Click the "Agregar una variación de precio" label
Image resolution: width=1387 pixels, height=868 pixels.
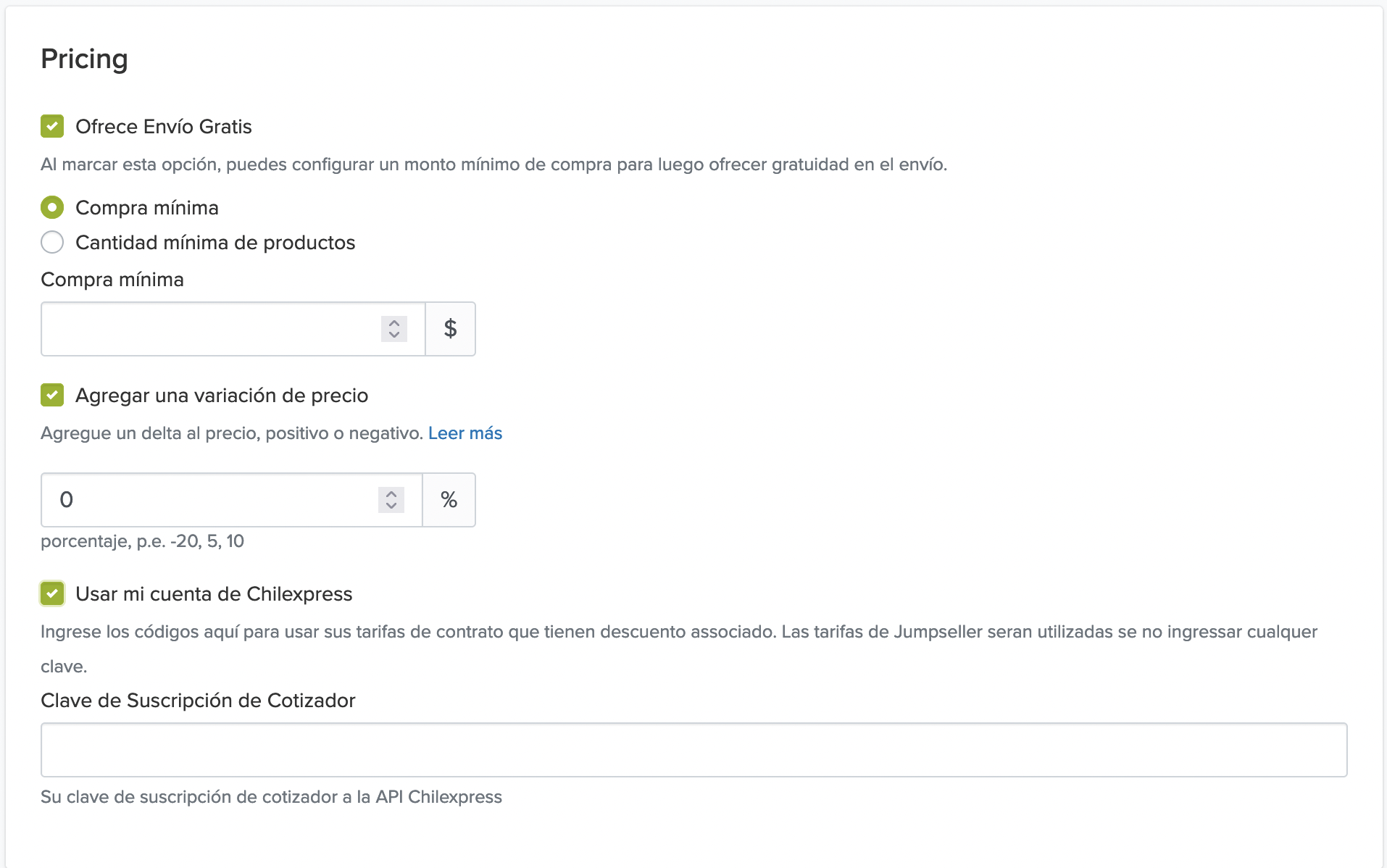(x=222, y=396)
